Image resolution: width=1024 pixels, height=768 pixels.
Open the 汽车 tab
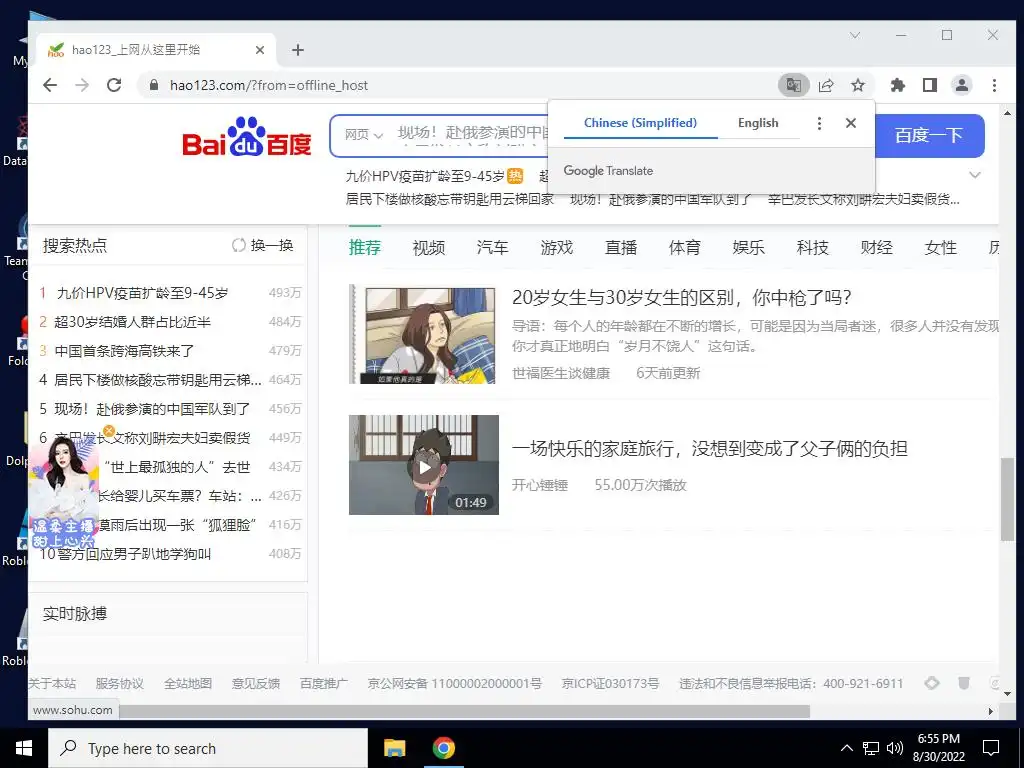coord(492,248)
